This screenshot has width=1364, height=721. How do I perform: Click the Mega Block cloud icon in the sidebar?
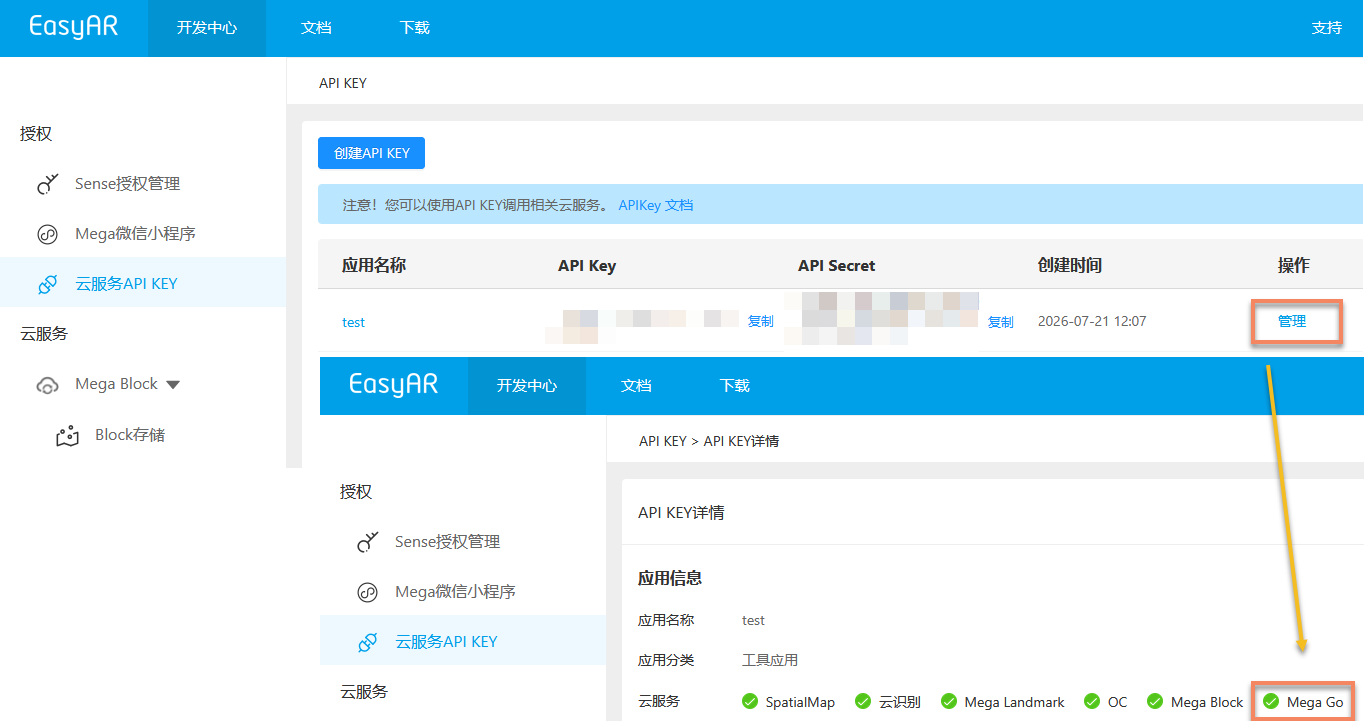(48, 385)
